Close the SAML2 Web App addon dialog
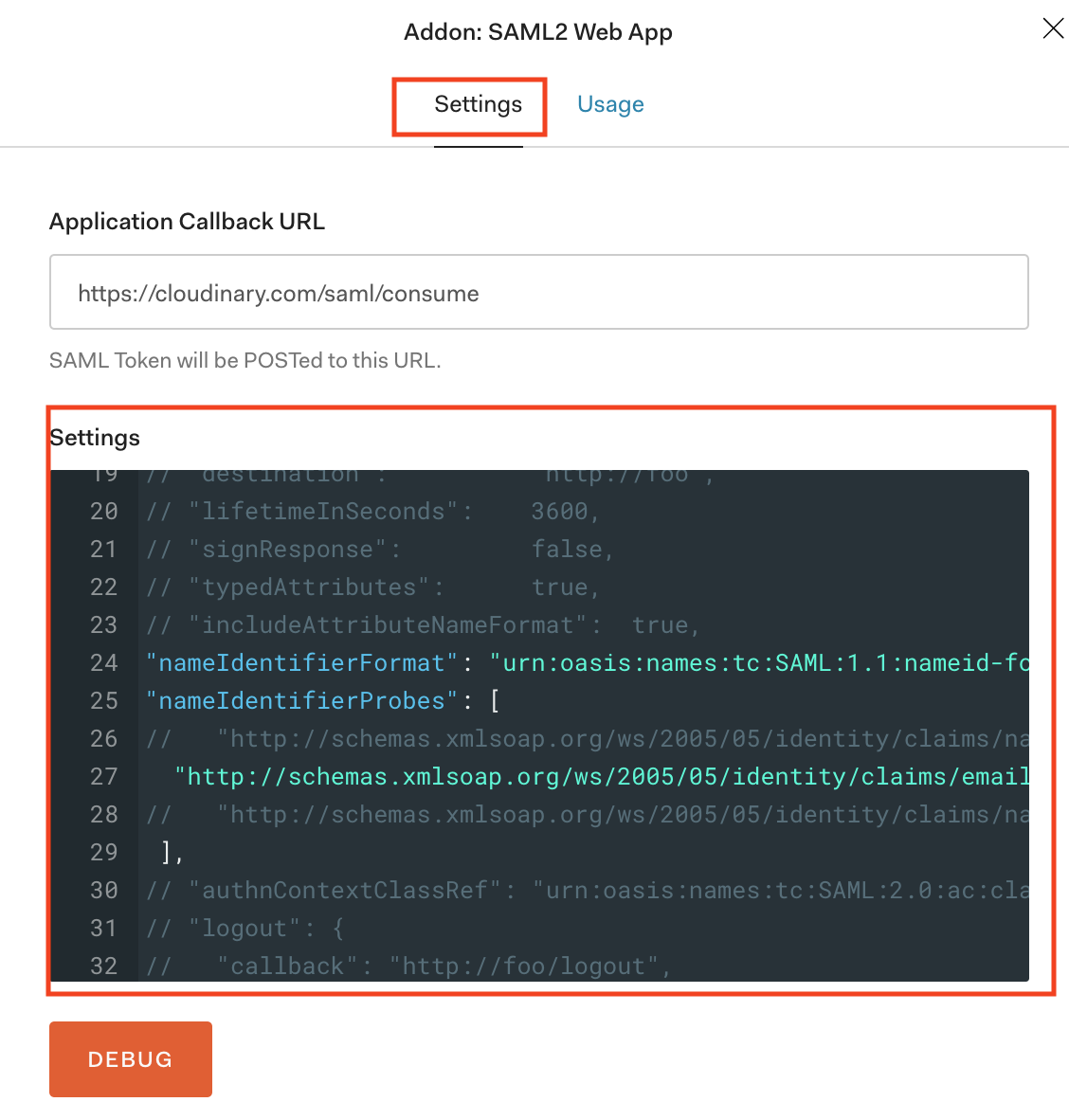This screenshot has width=1069, height=1120. pos(1053,28)
